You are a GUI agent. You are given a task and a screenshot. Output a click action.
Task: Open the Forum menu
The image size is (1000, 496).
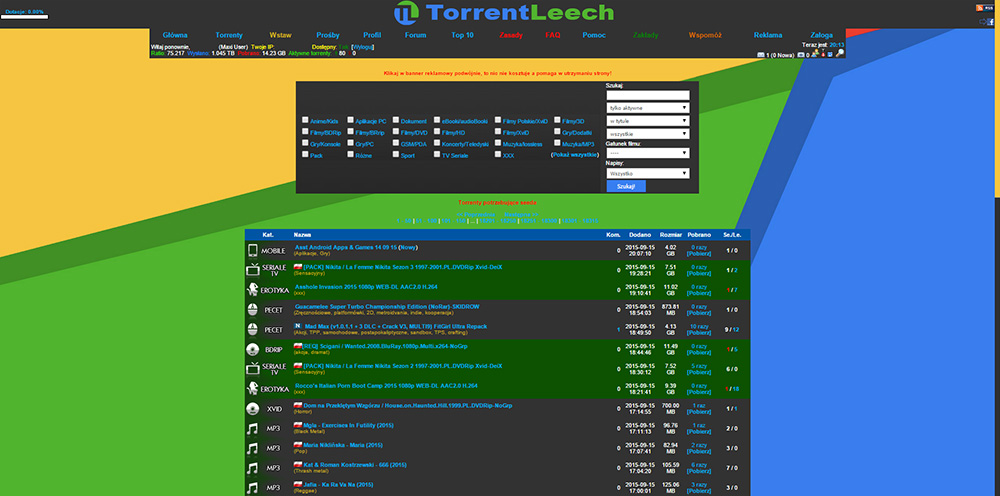[x=415, y=35]
